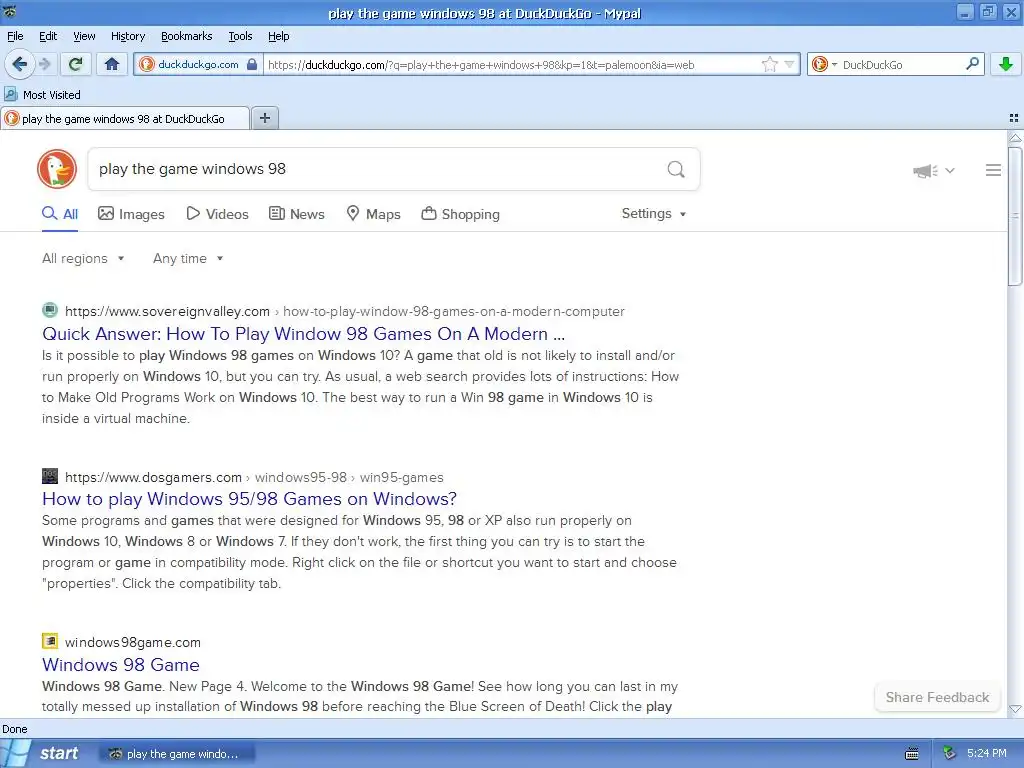Click the Mypal raccoon title bar icon
The width and height of the screenshot is (1024, 768).
(10, 11)
